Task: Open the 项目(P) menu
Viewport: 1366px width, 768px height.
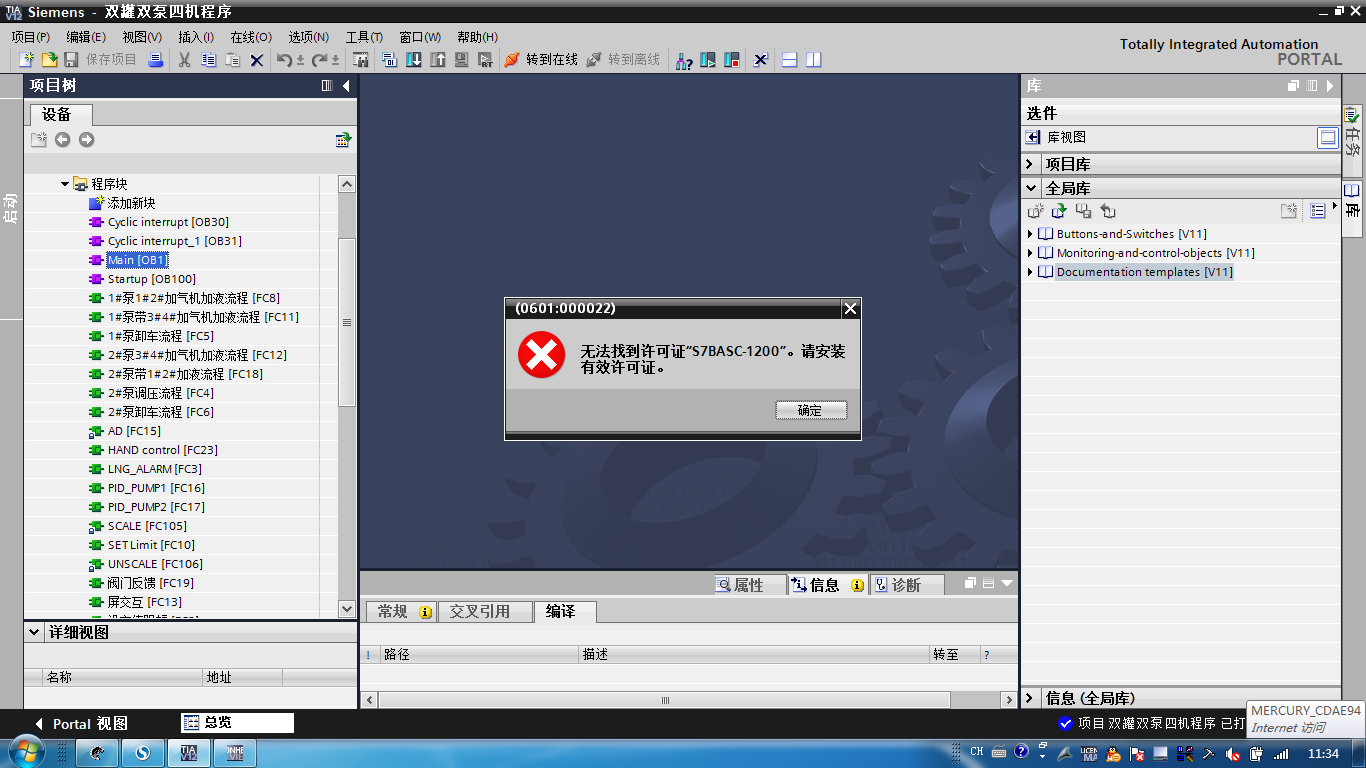Action: coord(31,37)
